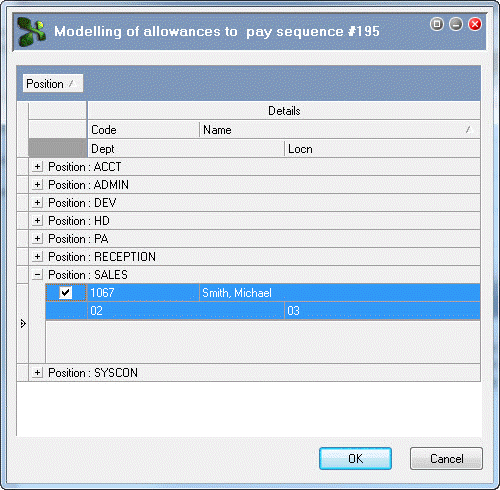Click the Cancel button
500x490 pixels.
tap(446, 459)
